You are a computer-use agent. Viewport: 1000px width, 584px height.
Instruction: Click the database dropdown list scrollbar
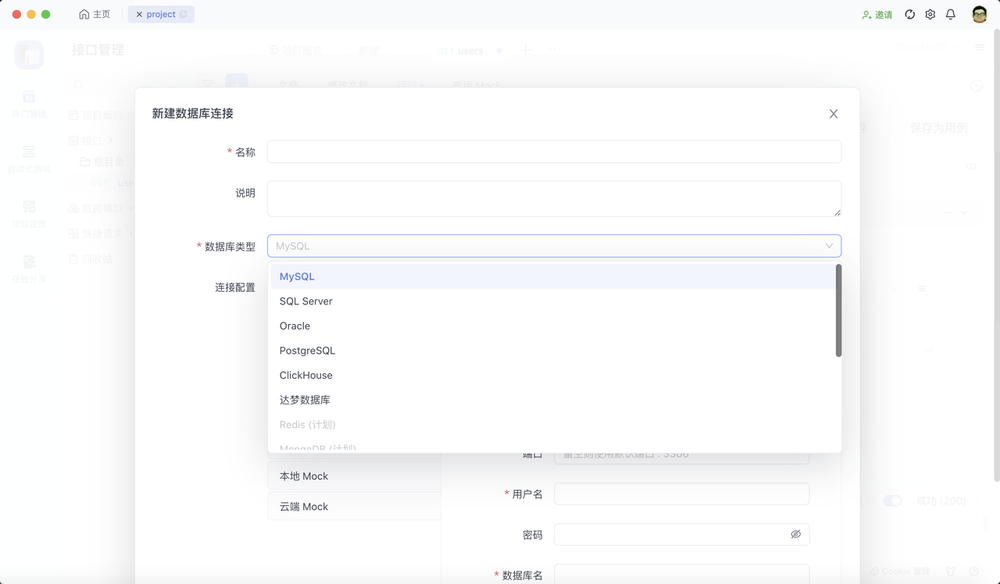(838, 310)
